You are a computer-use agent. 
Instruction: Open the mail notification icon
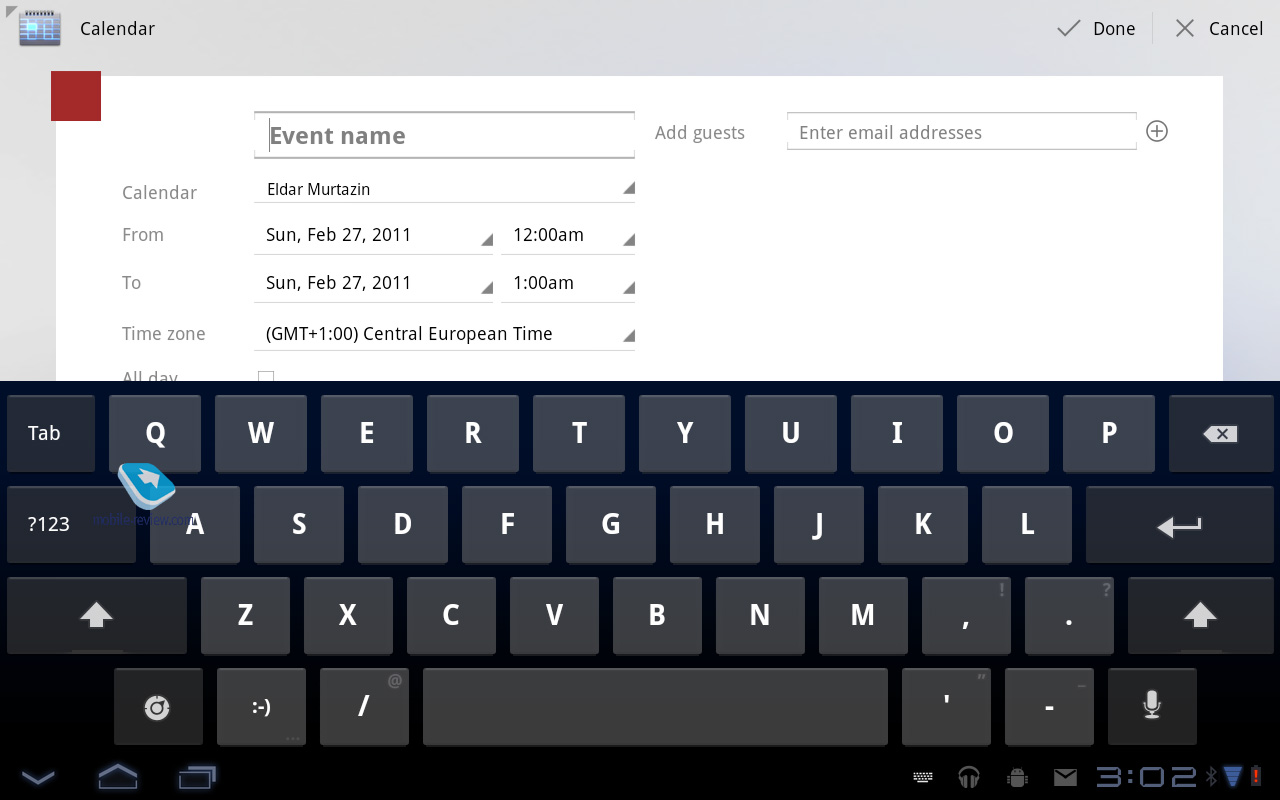point(1065,776)
